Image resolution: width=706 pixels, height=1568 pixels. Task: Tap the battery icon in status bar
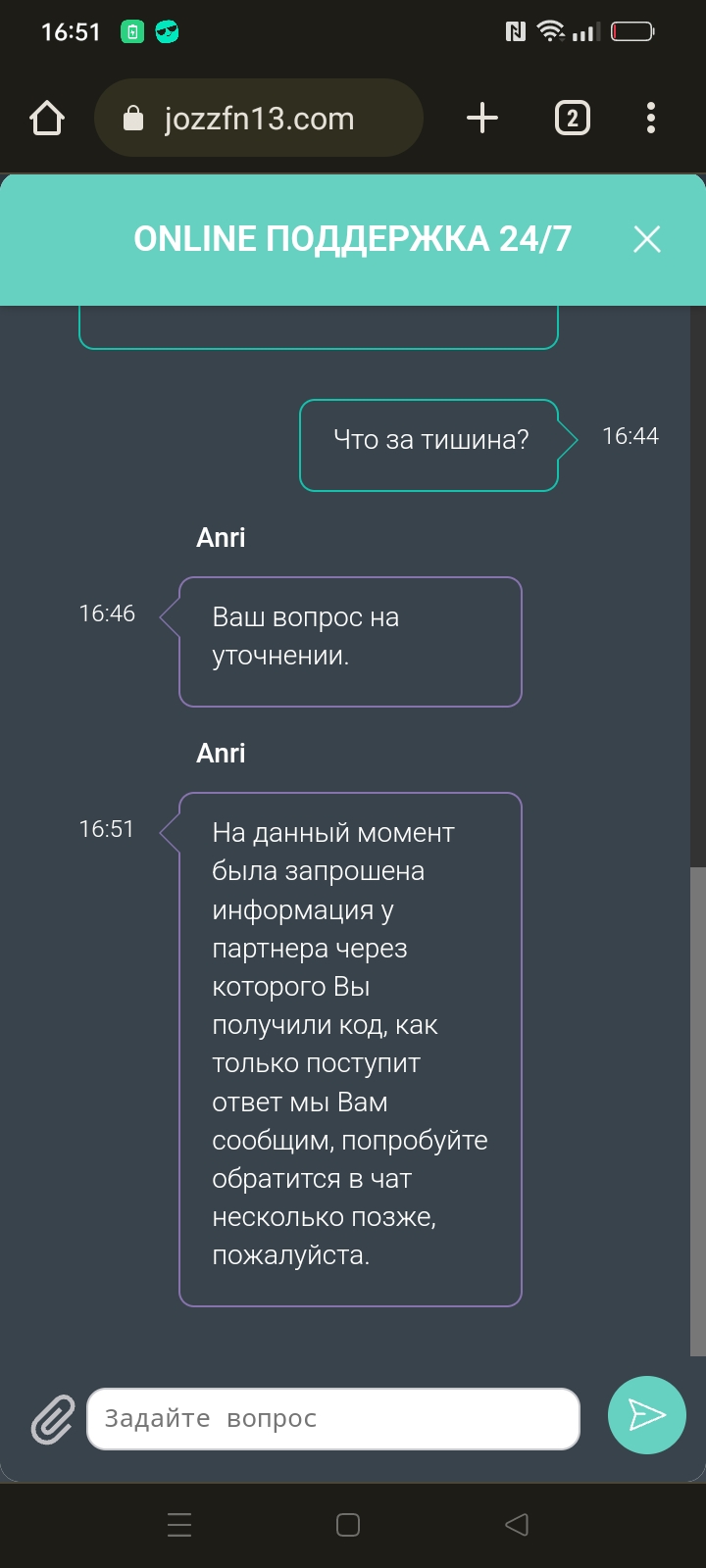click(x=632, y=32)
